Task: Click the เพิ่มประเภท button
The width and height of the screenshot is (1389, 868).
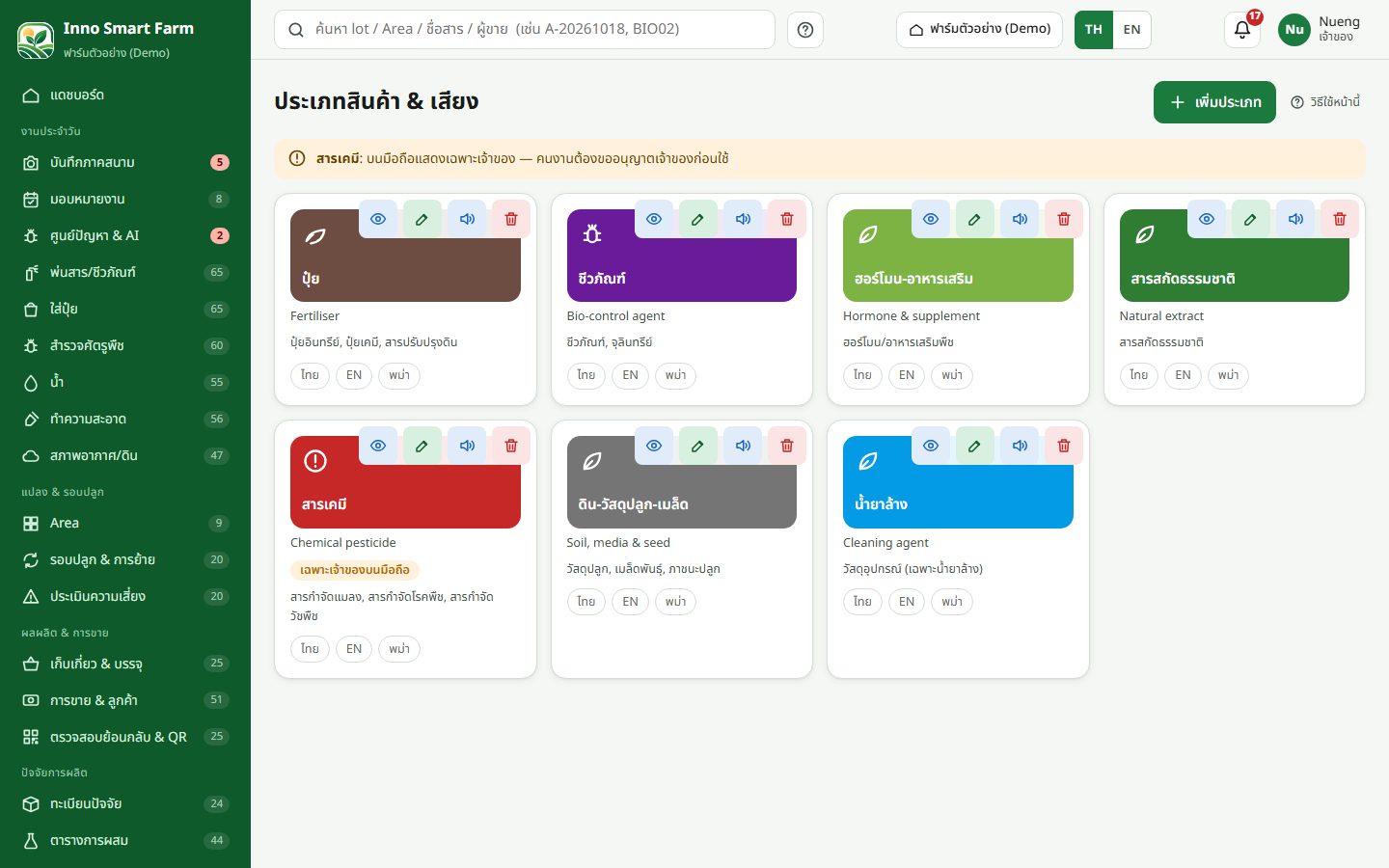Action: pyautogui.click(x=1214, y=102)
